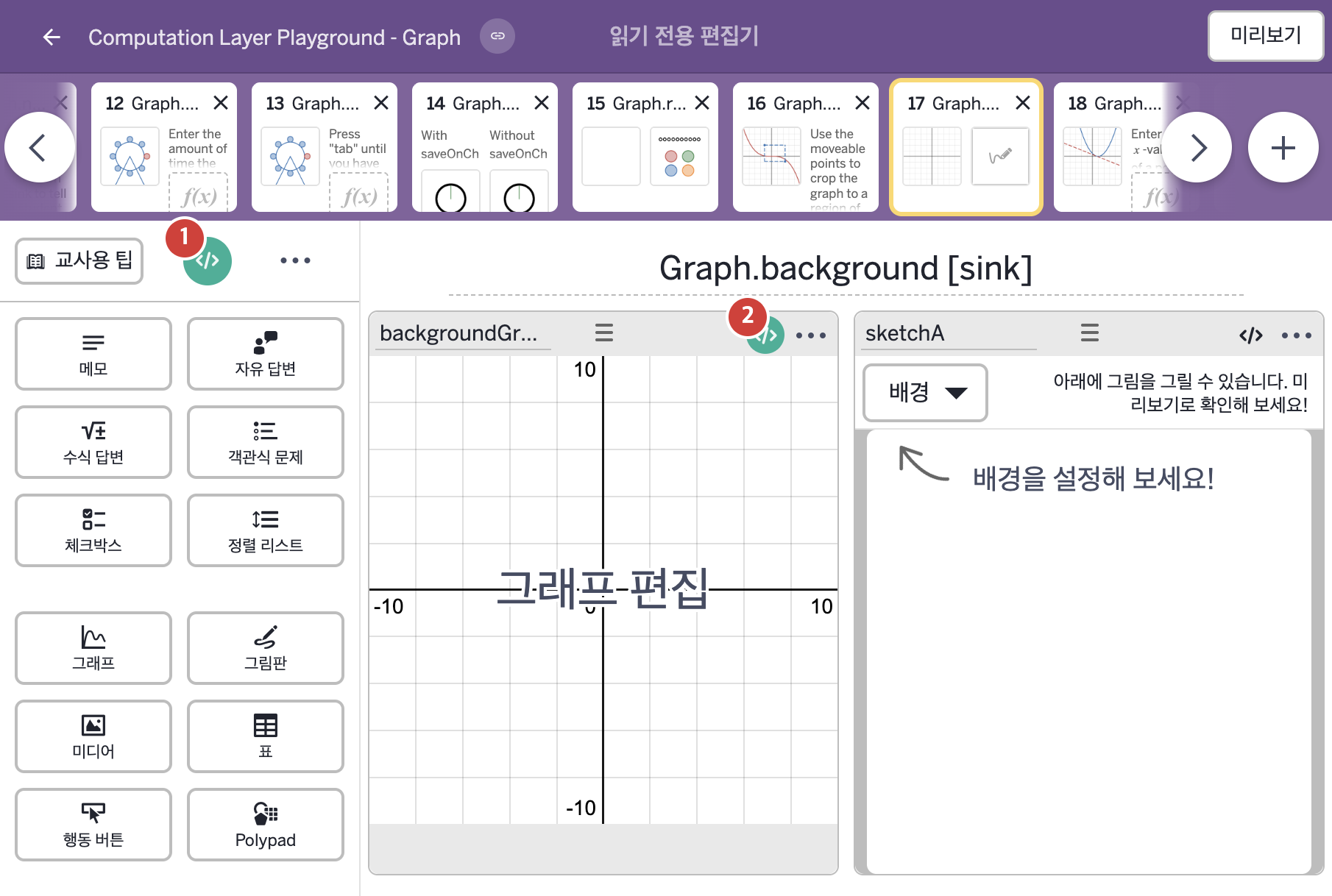Viewport: 1332px width, 896px height.
Task: Open screen 18 Graph thumbnail
Action: (x=1115, y=147)
